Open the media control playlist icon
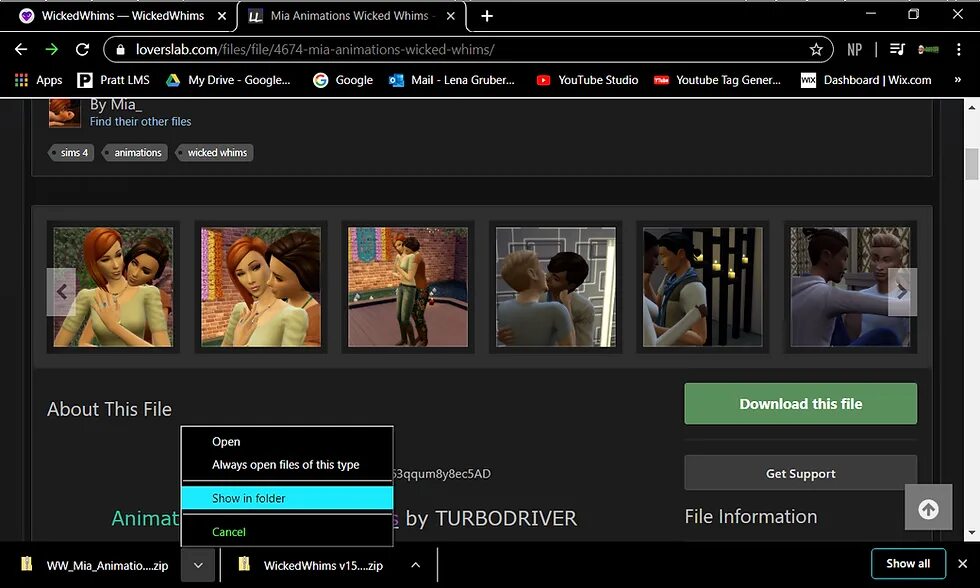The height and width of the screenshot is (588, 980). (x=897, y=49)
